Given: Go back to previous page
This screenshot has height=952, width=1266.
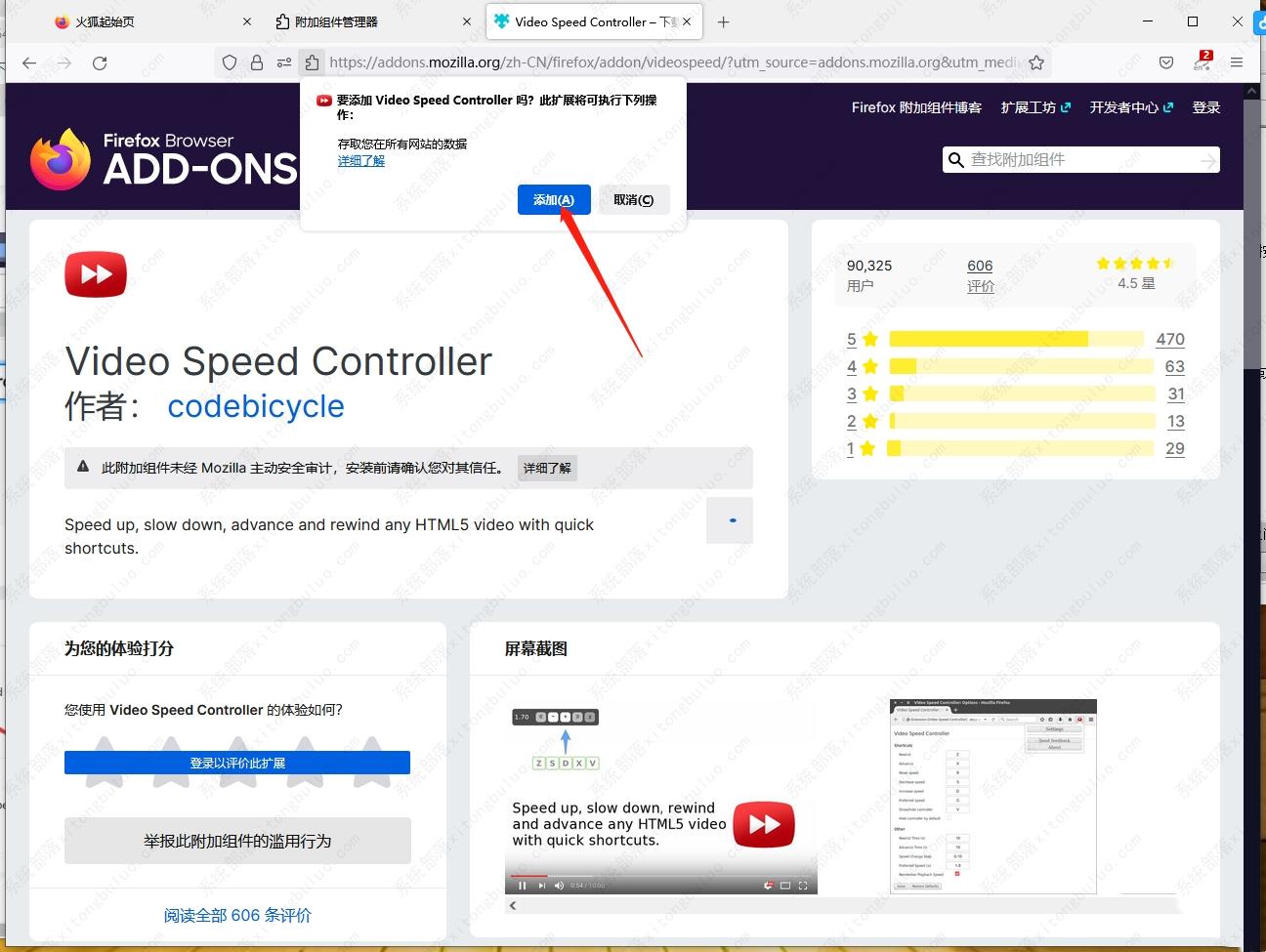Looking at the screenshot, I should click(x=29, y=62).
